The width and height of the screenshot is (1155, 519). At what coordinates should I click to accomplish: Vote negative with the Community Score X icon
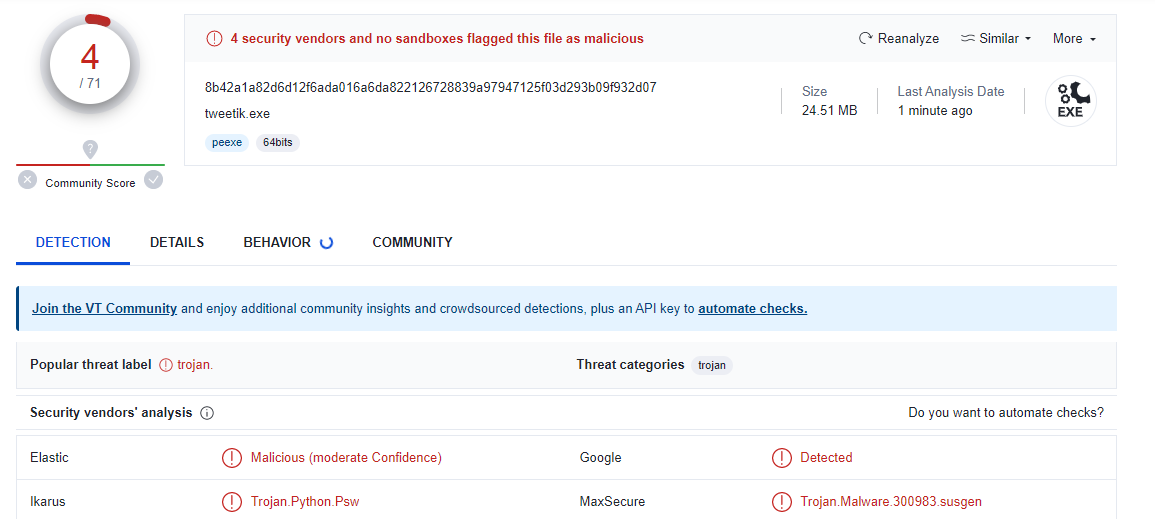28,180
